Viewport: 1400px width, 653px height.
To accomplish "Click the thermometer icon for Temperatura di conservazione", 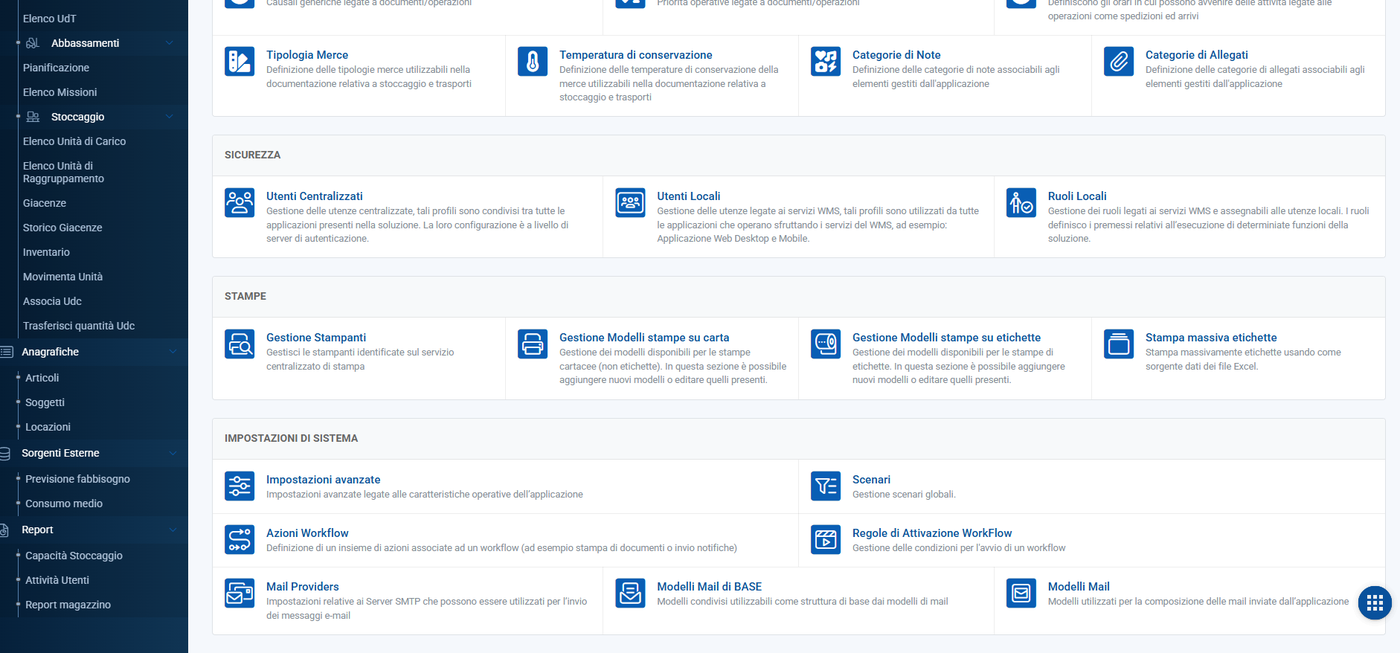I will [x=532, y=61].
